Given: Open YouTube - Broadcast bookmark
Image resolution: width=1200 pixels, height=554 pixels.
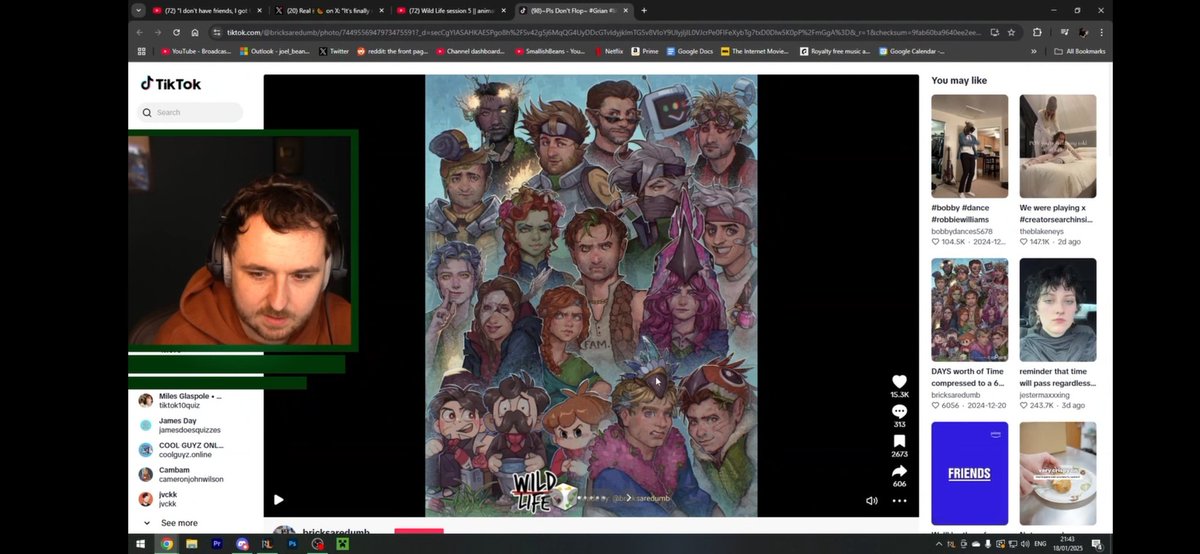Looking at the screenshot, I should click(x=196, y=51).
